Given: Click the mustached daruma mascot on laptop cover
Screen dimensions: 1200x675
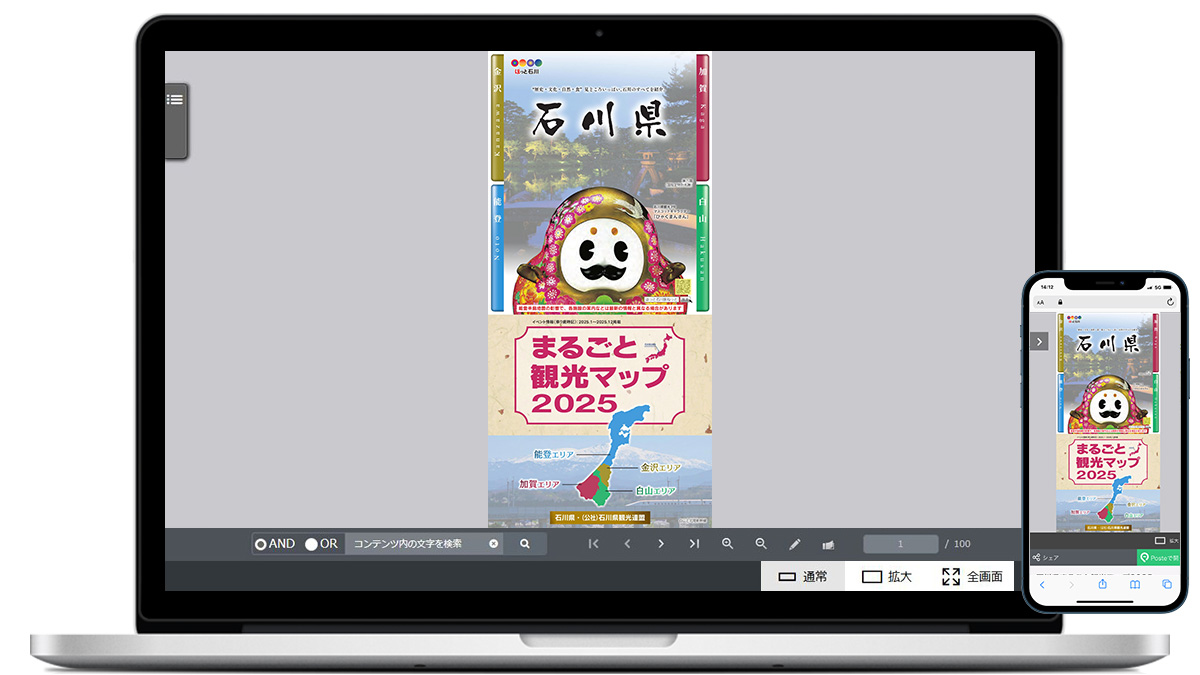Looking at the screenshot, I should (x=600, y=250).
